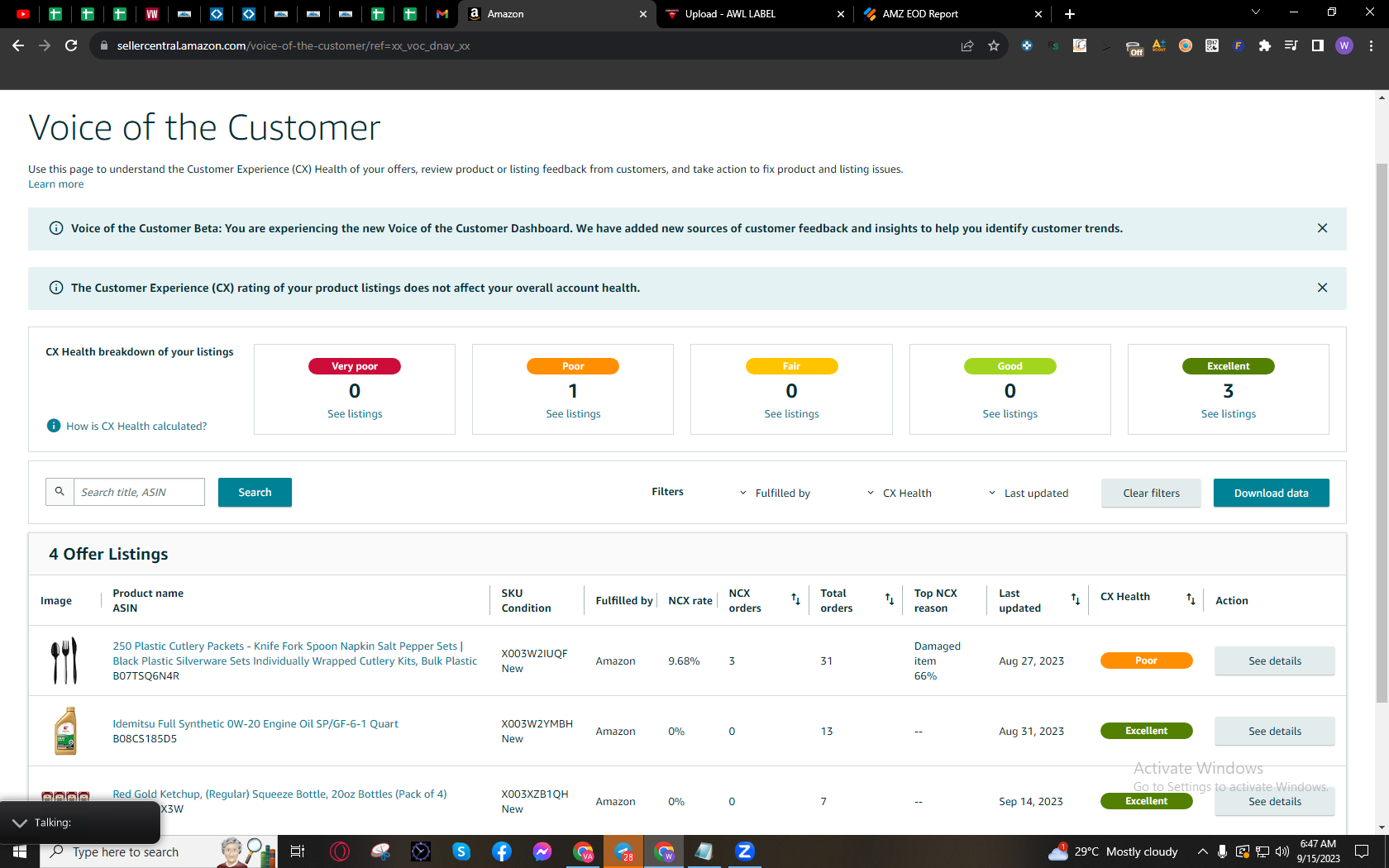
Task: Open Opera from the taskbar
Action: point(340,851)
